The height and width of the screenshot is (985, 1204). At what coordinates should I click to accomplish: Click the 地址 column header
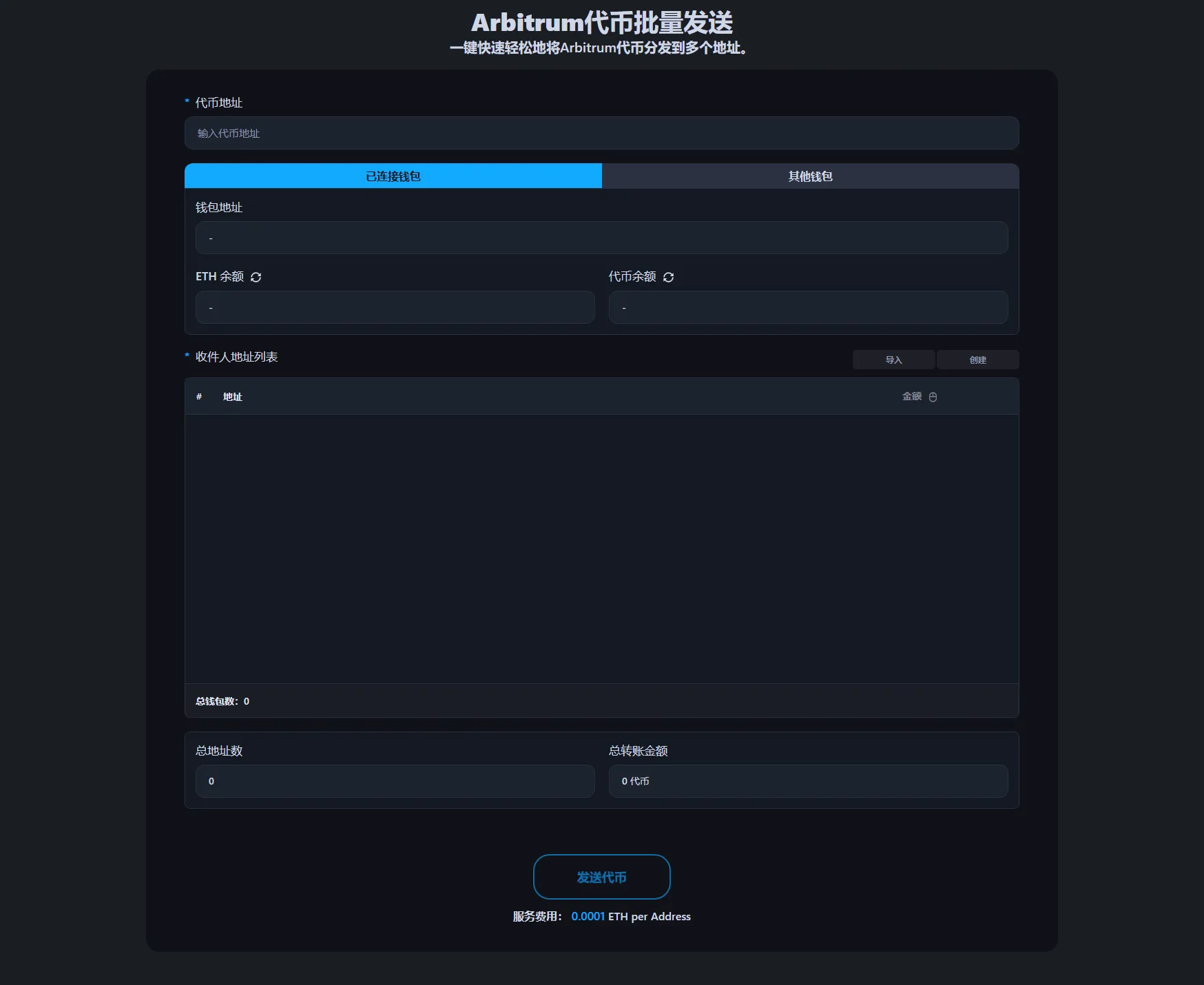pos(232,397)
